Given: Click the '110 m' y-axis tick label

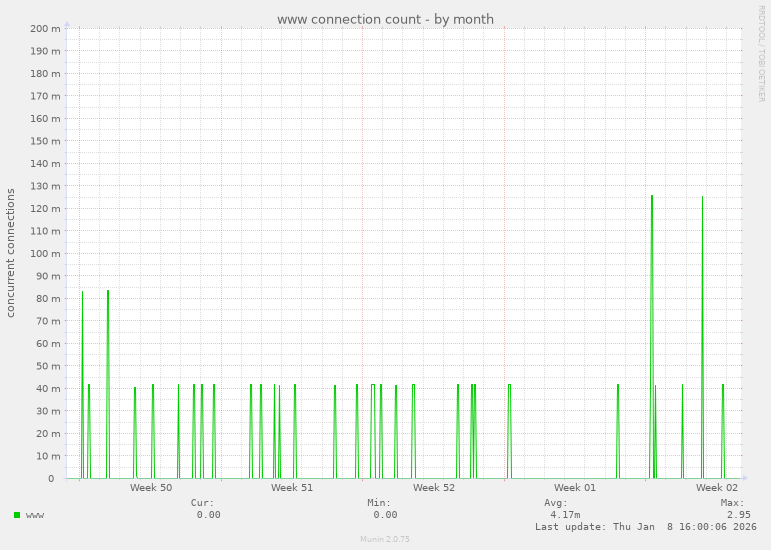Looking at the screenshot, I should 45,231.
